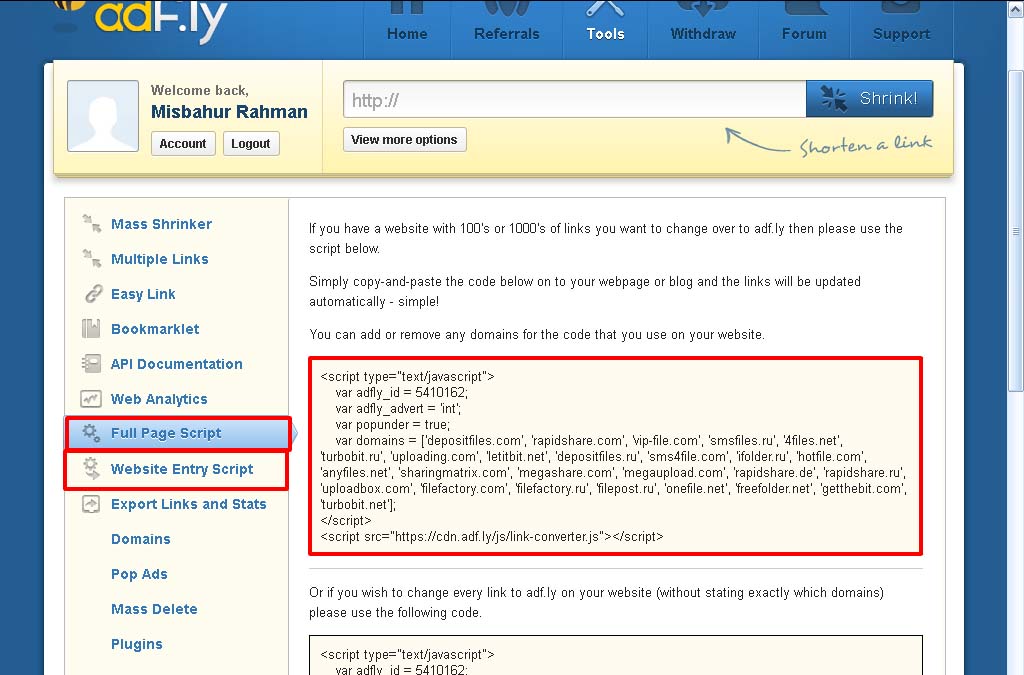Expand View more options

pos(404,140)
